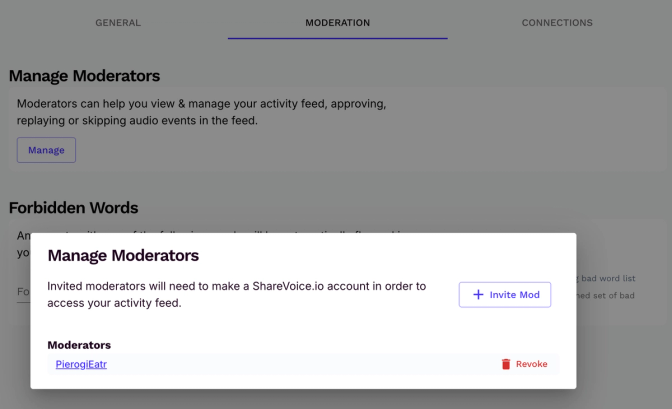The width and height of the screenshot is (672, 409).
Task: Click the dimmed backdrop below the dialog
Action: (336, 400)
